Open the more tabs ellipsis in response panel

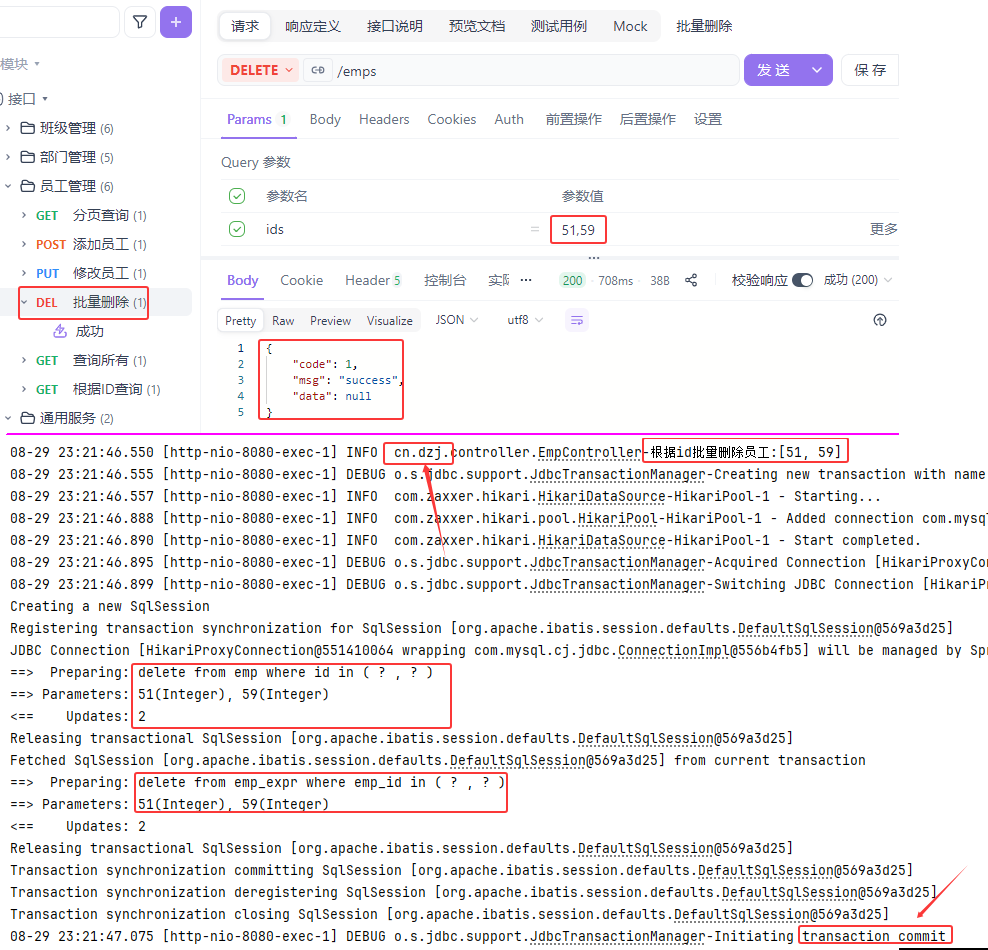click(x=526, y=281)
